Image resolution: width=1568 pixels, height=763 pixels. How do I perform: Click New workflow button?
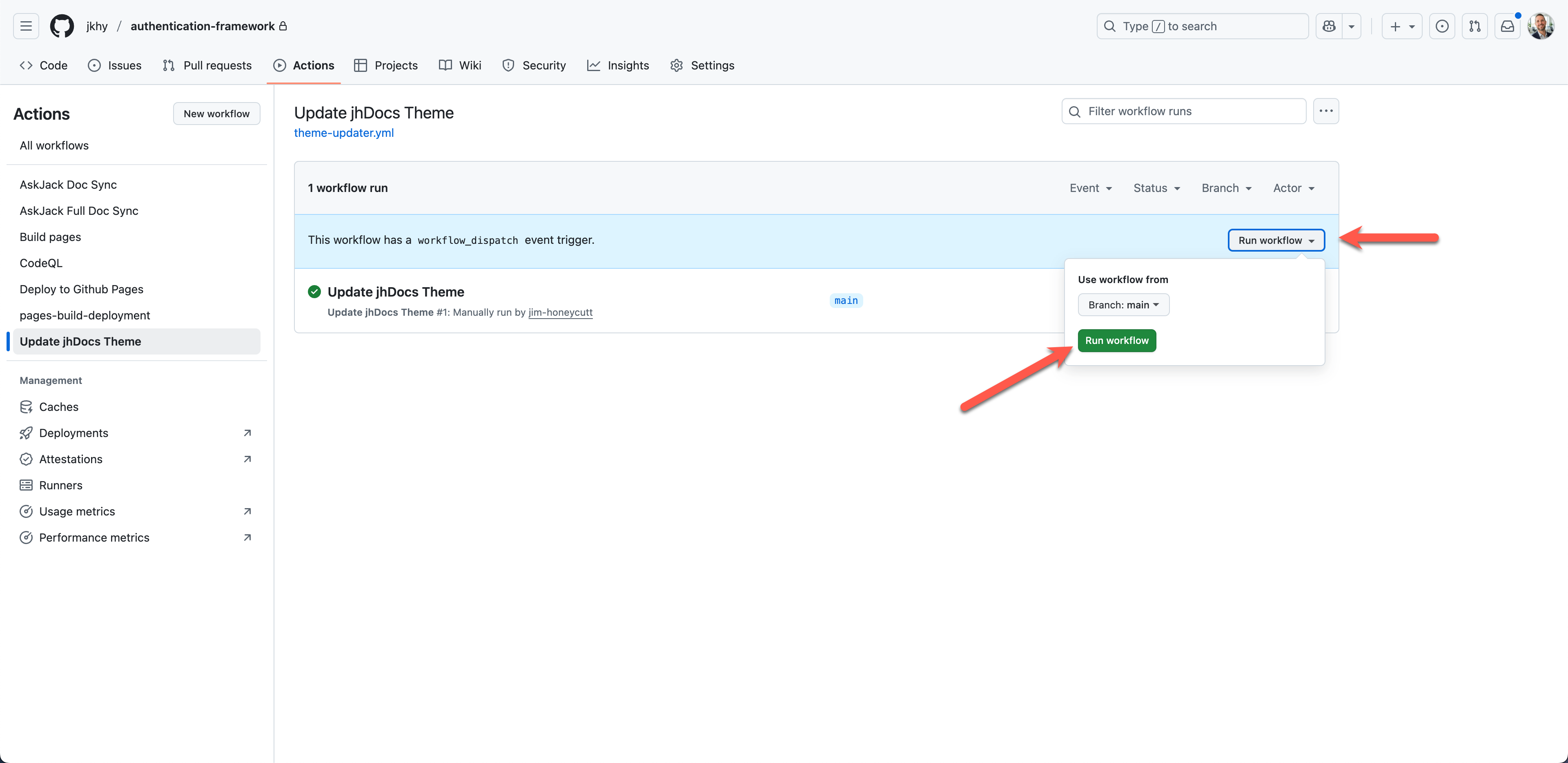coord(216,113)
